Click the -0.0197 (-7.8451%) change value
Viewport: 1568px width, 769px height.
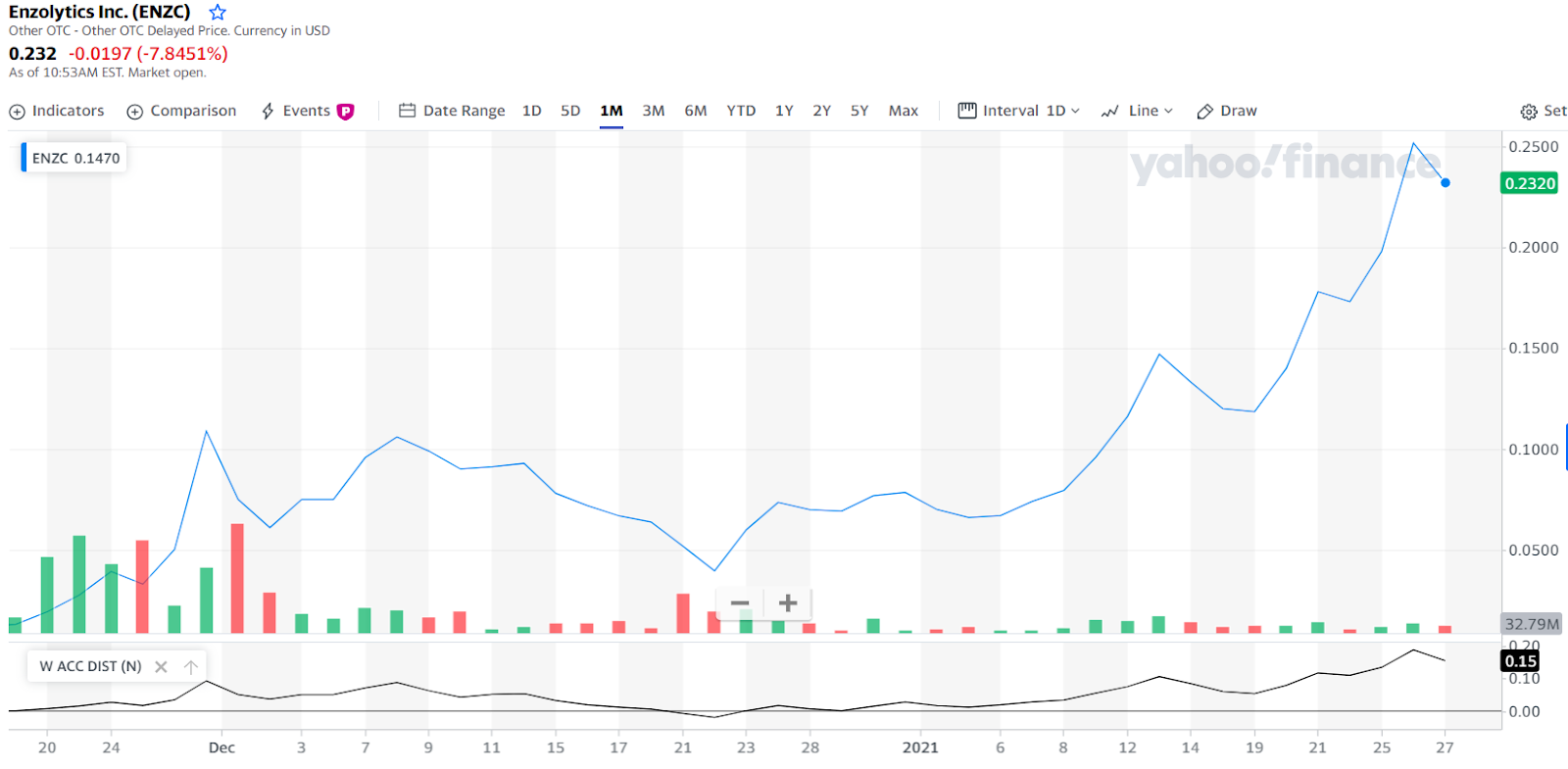point(148,54)
